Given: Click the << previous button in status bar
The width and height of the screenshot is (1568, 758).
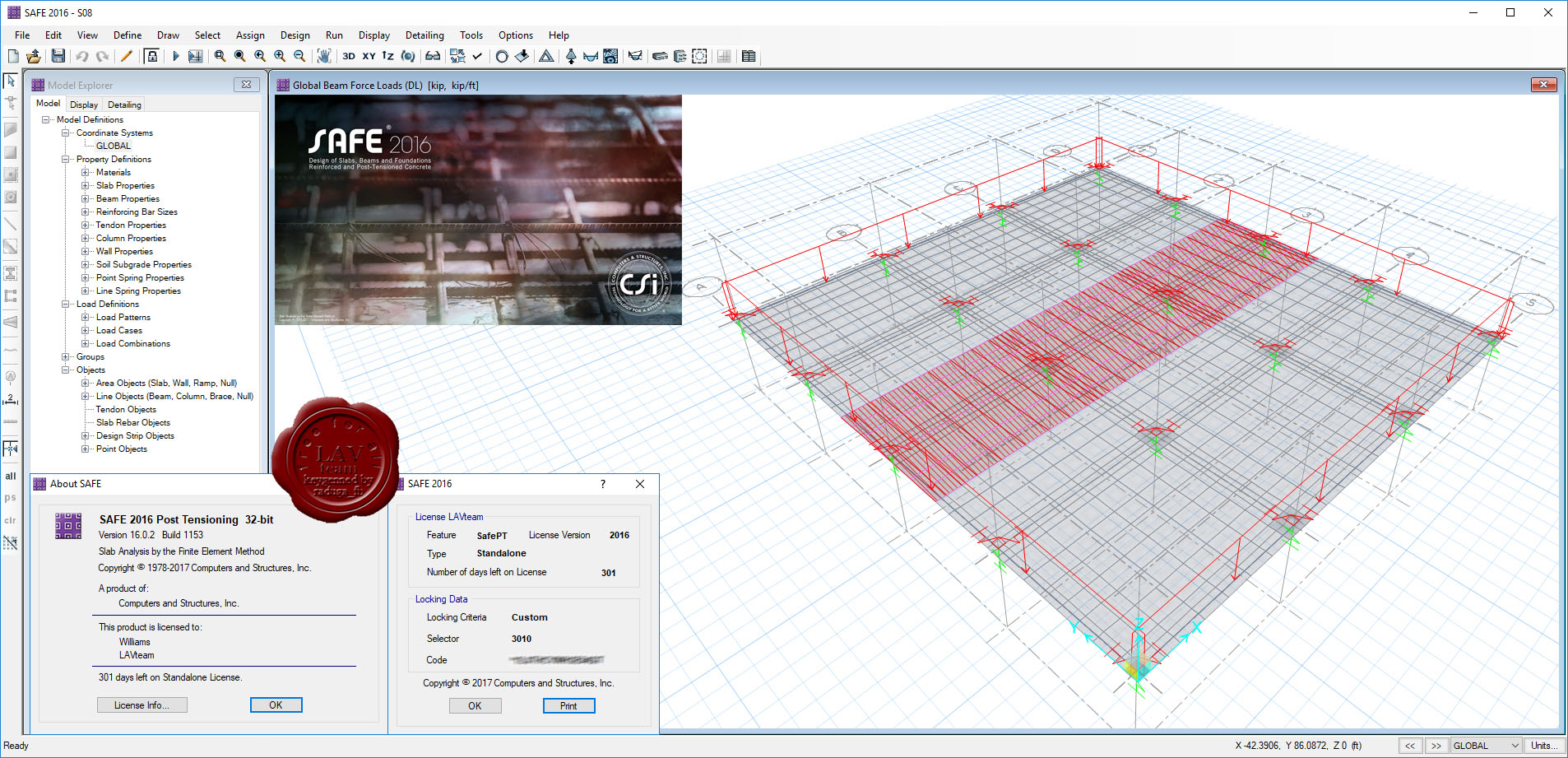Looking at the screenshot, I should 1410,746.
